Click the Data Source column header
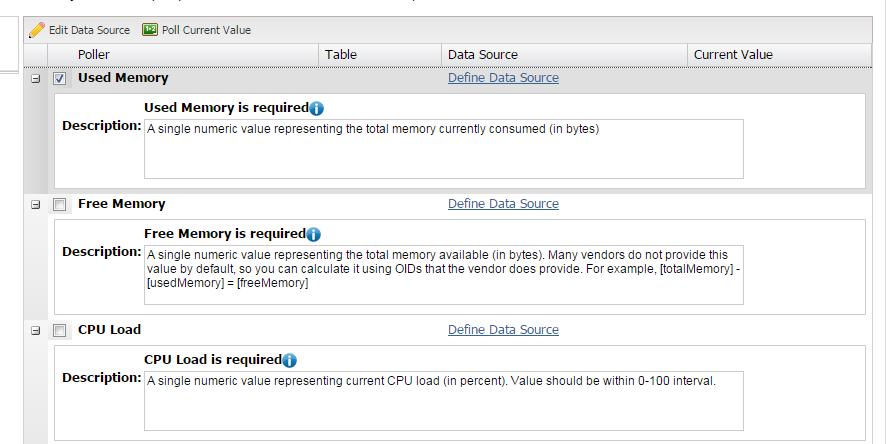 pos(483,54)
